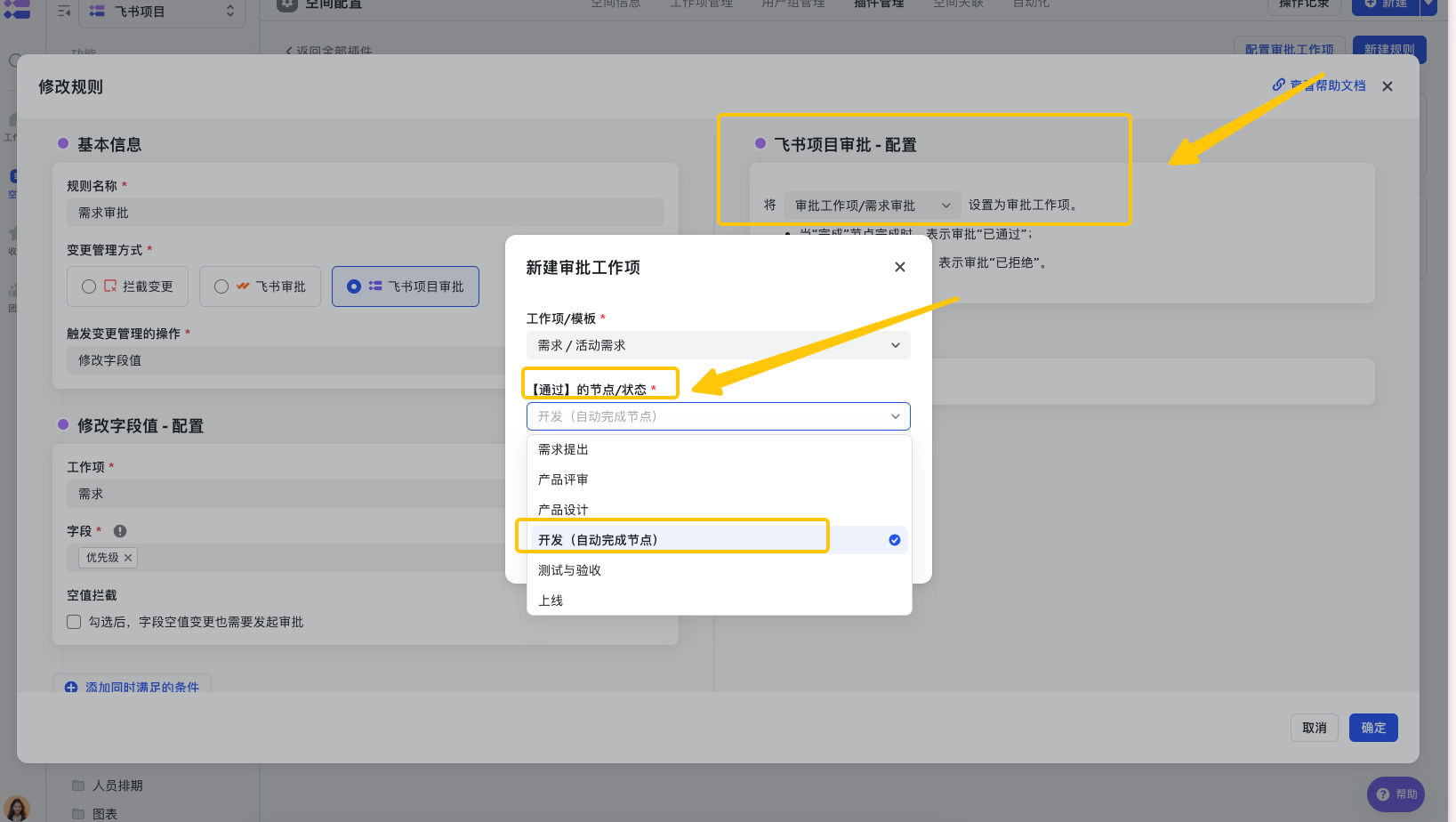Click the user avatar in the sidebar
Image resolution: width=1456 pixels, height=822 pixels.
point(16,809)
